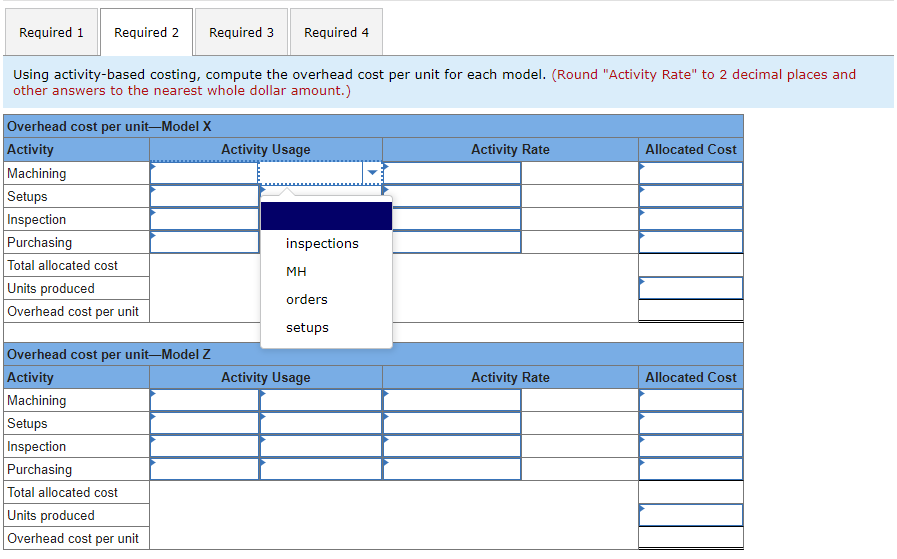The image size is (897, 559).
Task: Toggle the Model X Machining unit dropdown arrow
Action: coord(372,173)
